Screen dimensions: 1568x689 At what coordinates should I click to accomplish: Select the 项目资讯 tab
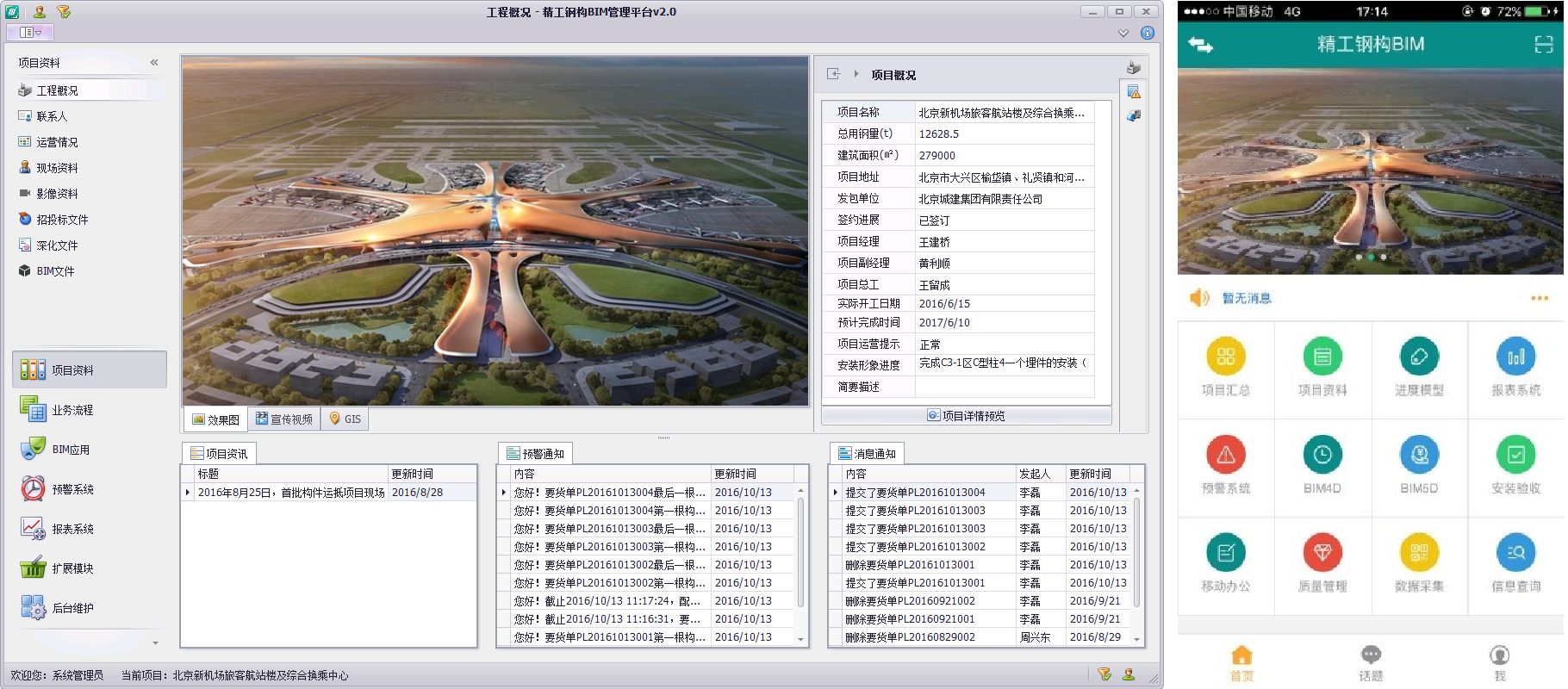click(x=219, y=454)
